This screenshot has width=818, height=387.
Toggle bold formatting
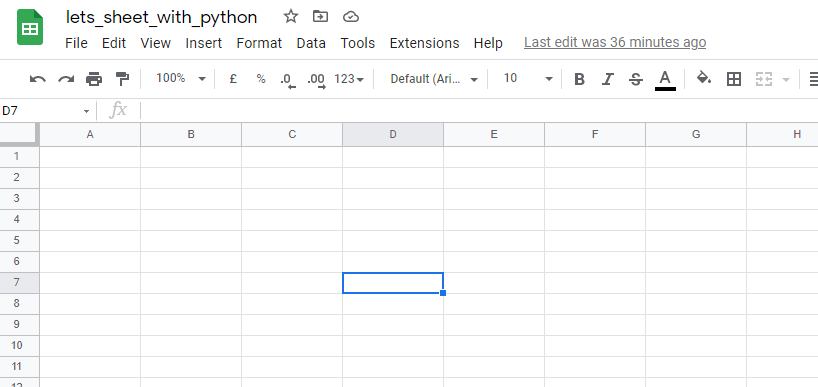(579, 79)
